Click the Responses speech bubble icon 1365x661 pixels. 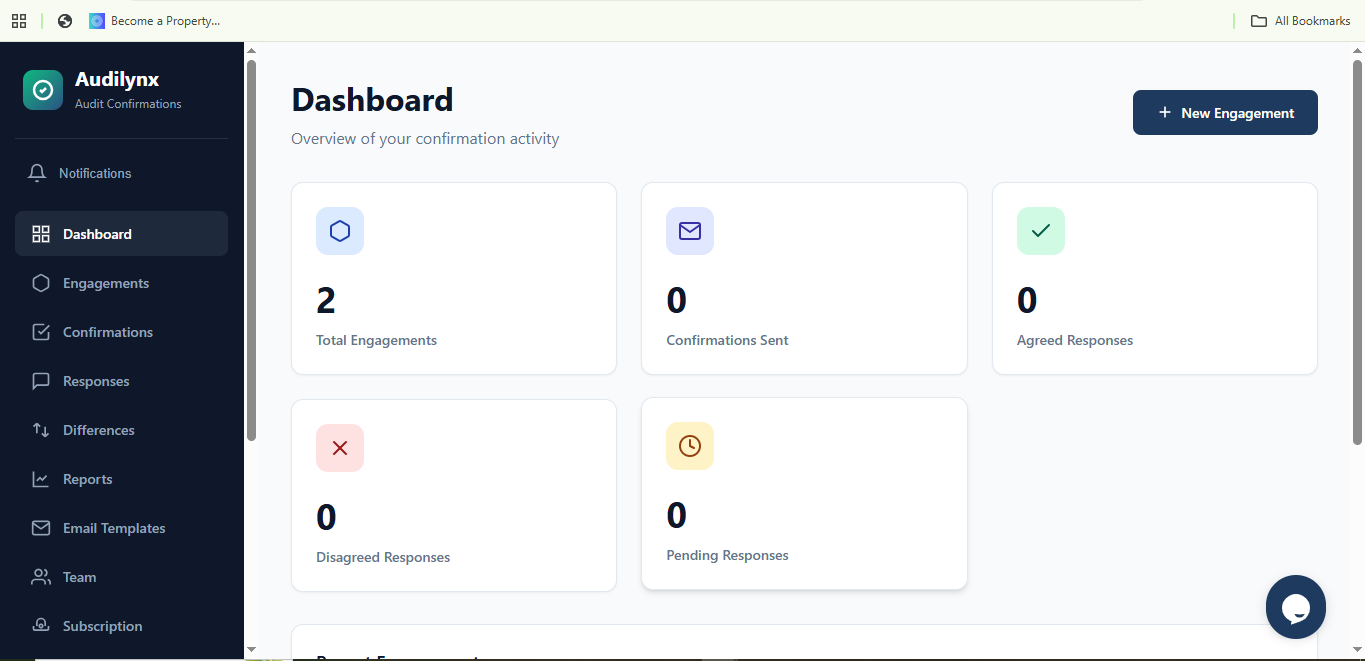pos(41,381)
